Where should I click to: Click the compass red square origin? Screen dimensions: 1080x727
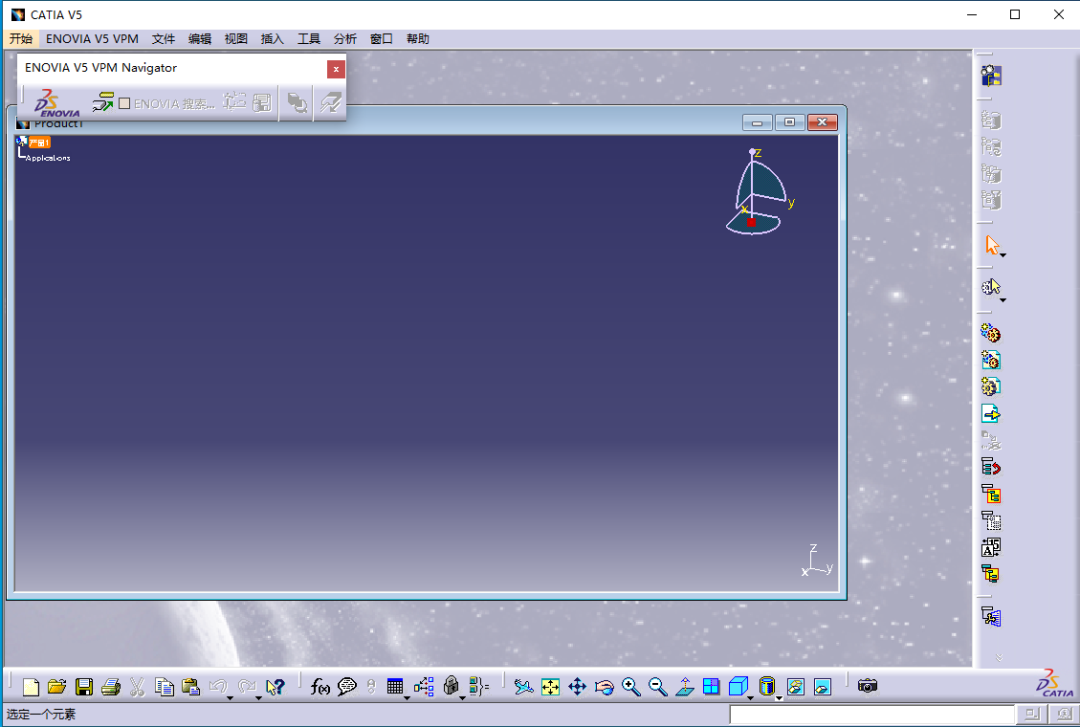pos(751,222)
